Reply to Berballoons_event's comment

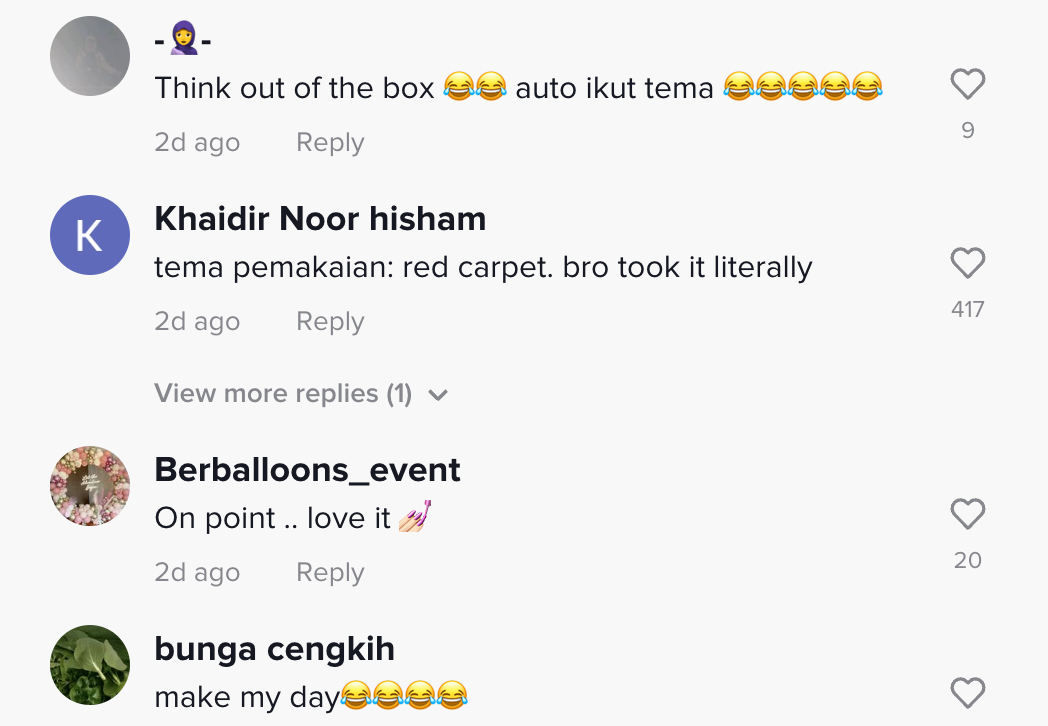330,573
